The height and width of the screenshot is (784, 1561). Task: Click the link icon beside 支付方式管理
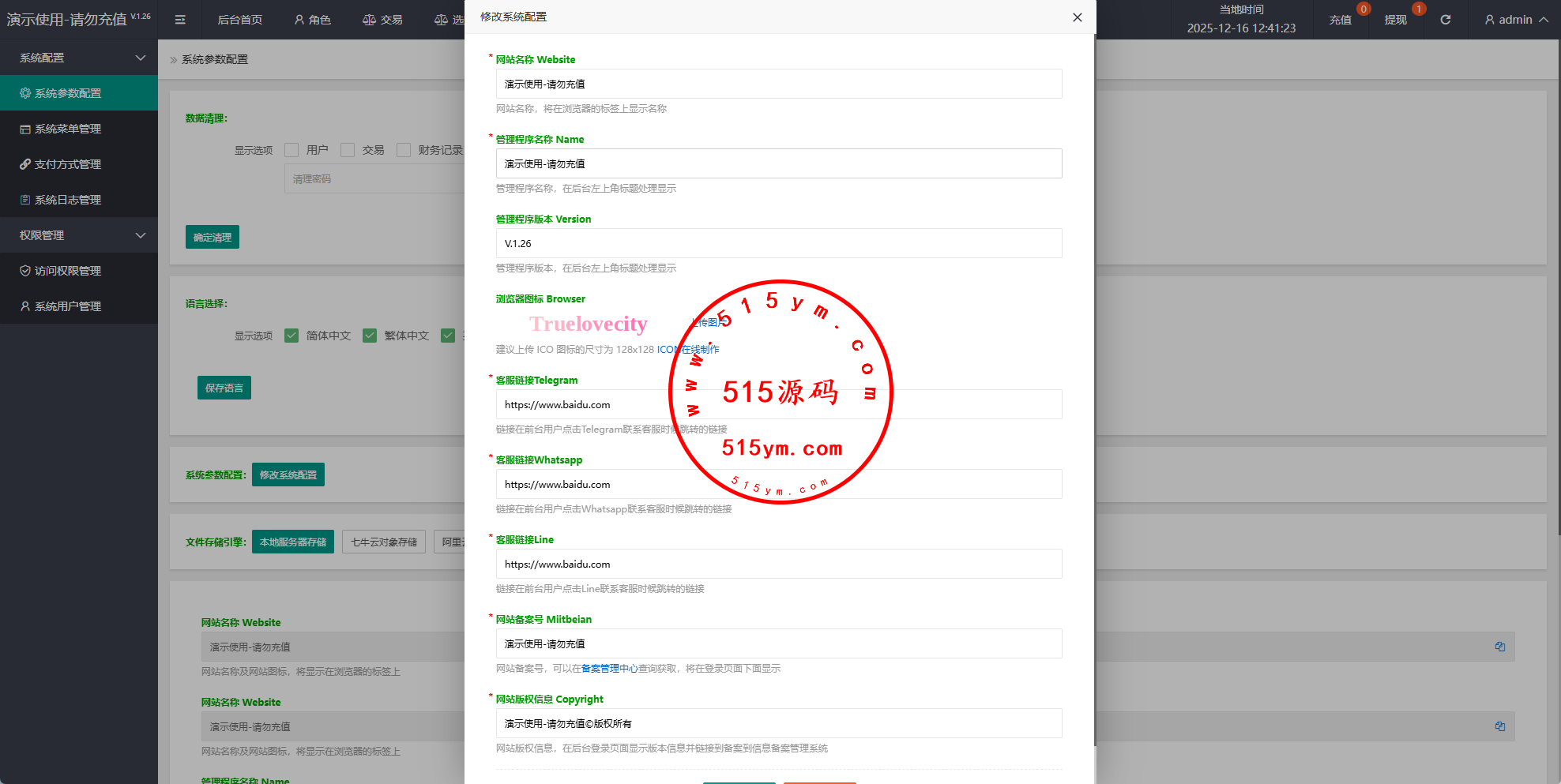tap(25, 164)
